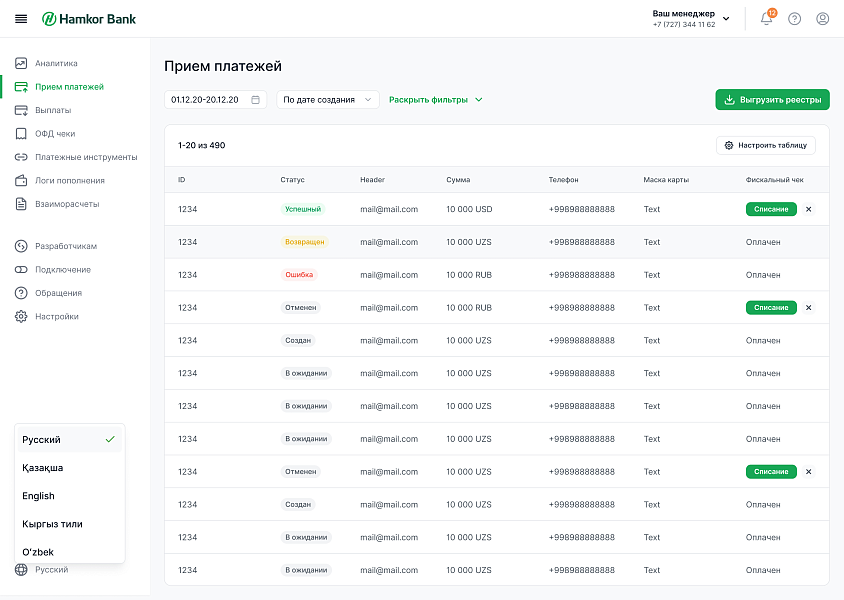Open the notification bell with 12 alerts

coord(765,18)
